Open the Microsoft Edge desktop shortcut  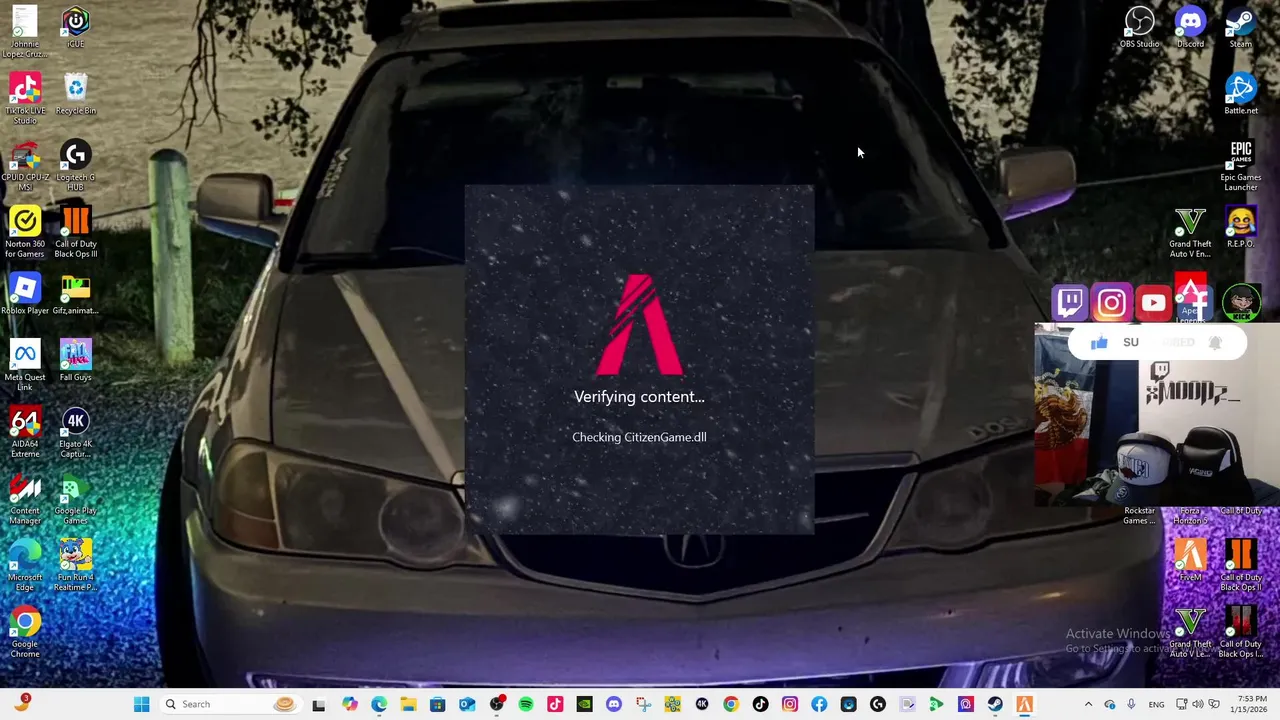25,565
